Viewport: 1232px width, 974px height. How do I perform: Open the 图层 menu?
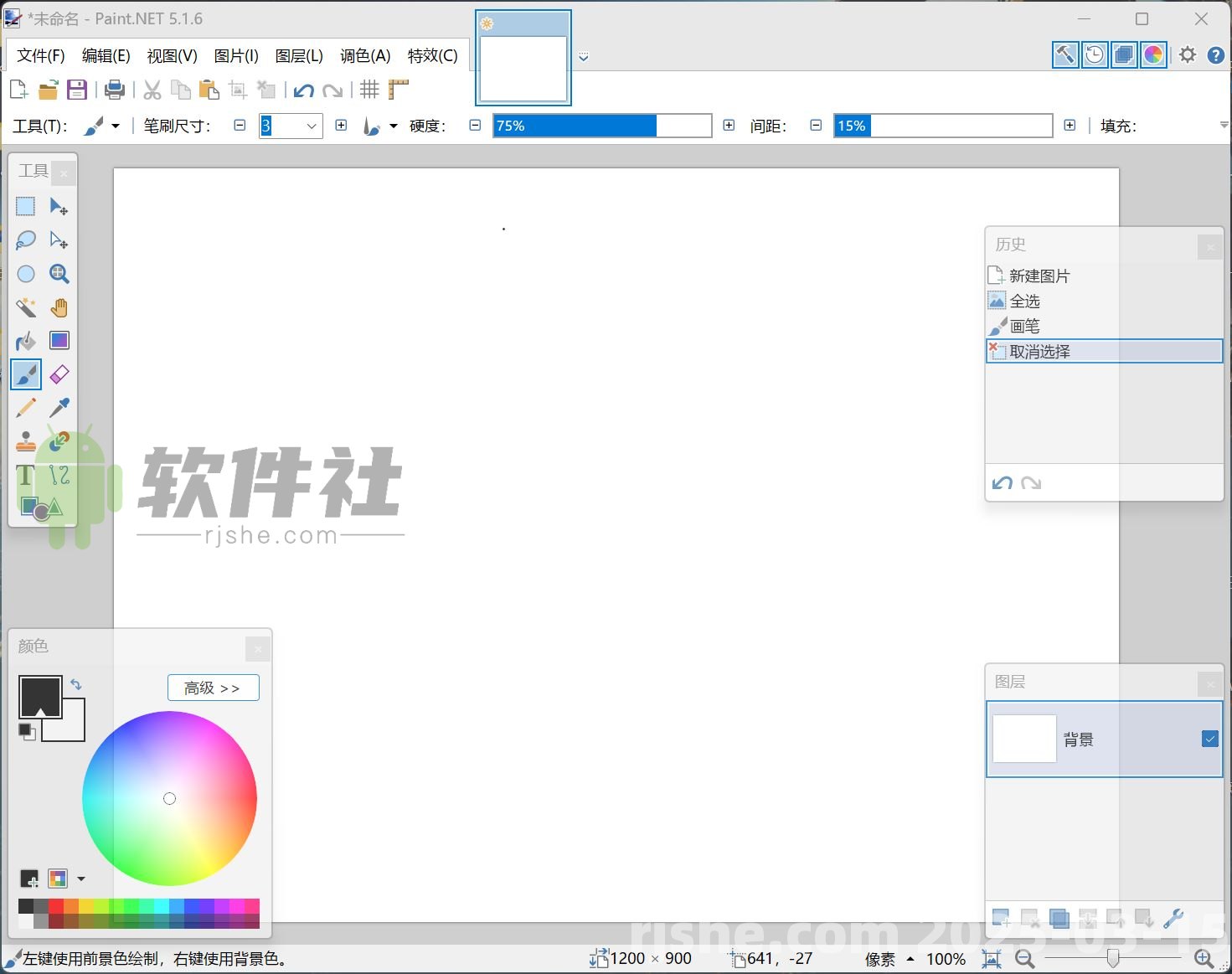(x=299, y=55)
